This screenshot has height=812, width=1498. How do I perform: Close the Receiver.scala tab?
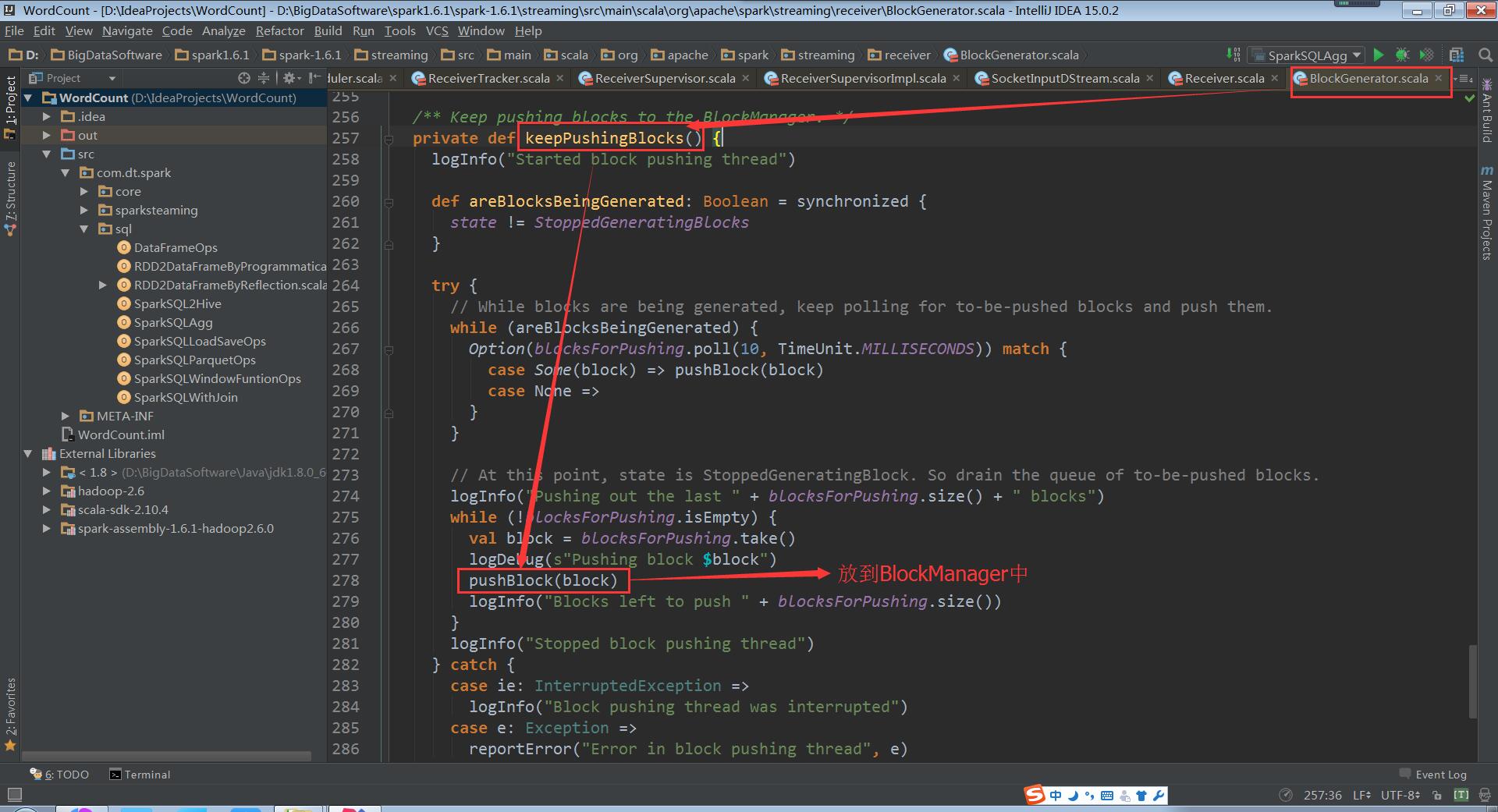coord(1275,78)
